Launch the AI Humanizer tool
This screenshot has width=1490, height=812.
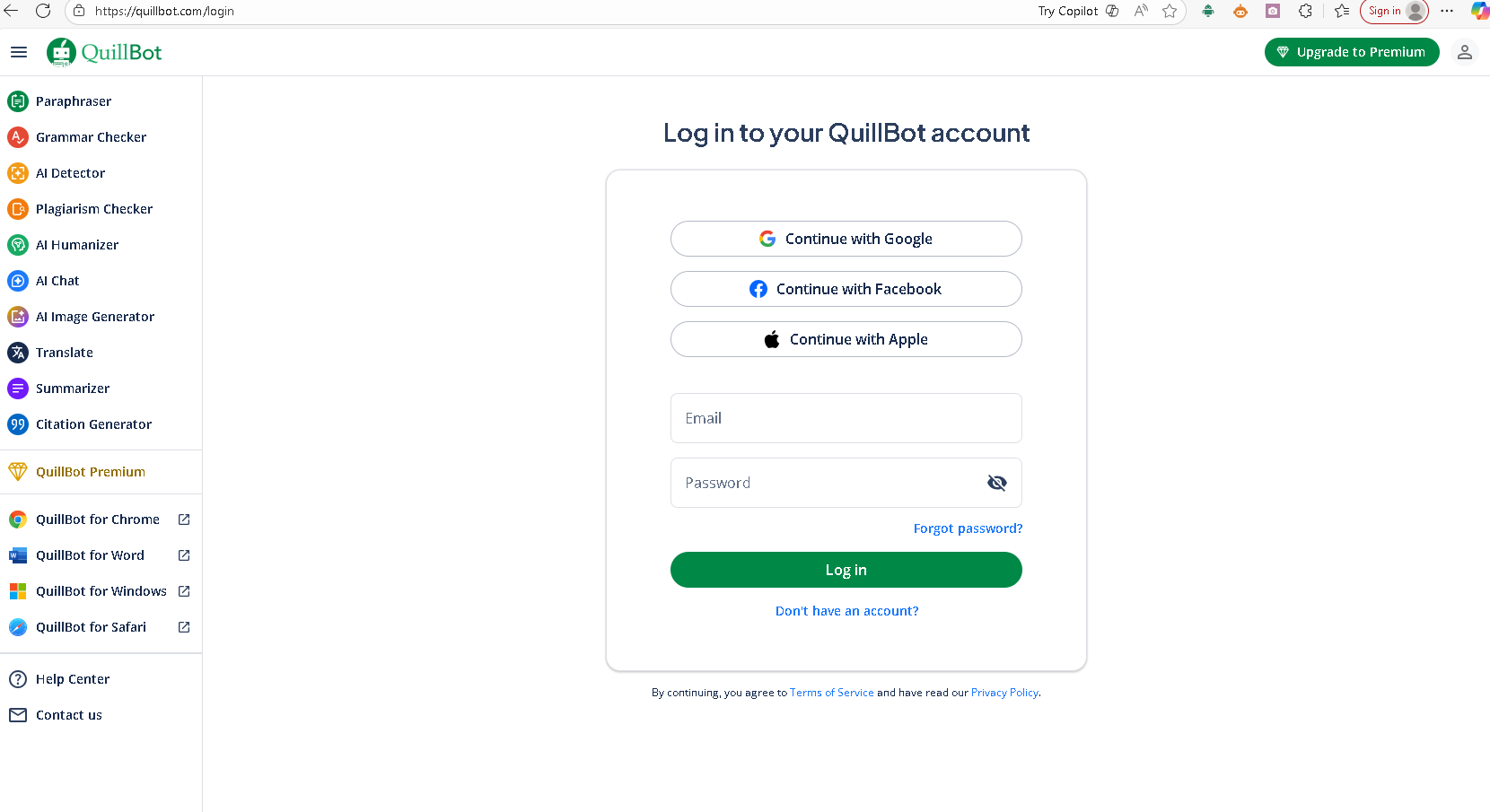tap(77, 245)
